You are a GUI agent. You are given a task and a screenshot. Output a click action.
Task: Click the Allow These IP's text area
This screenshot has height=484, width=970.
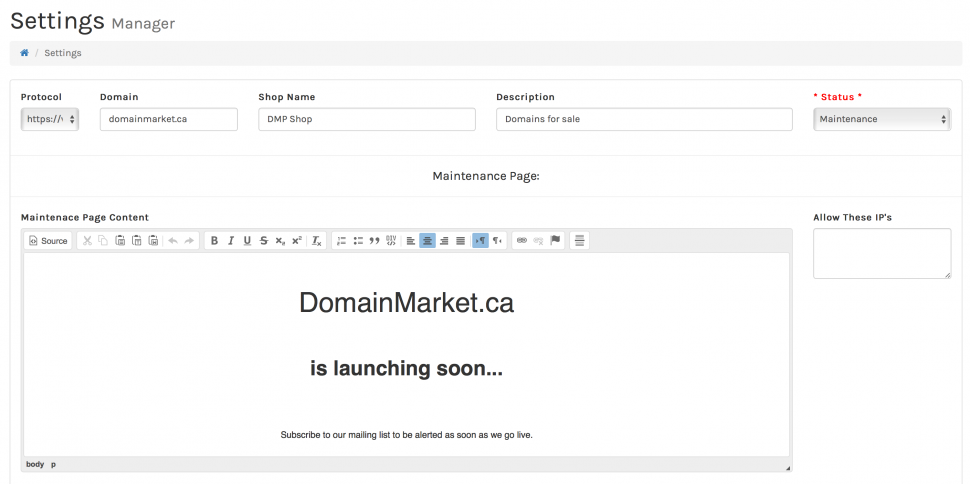tap(881, 253)
